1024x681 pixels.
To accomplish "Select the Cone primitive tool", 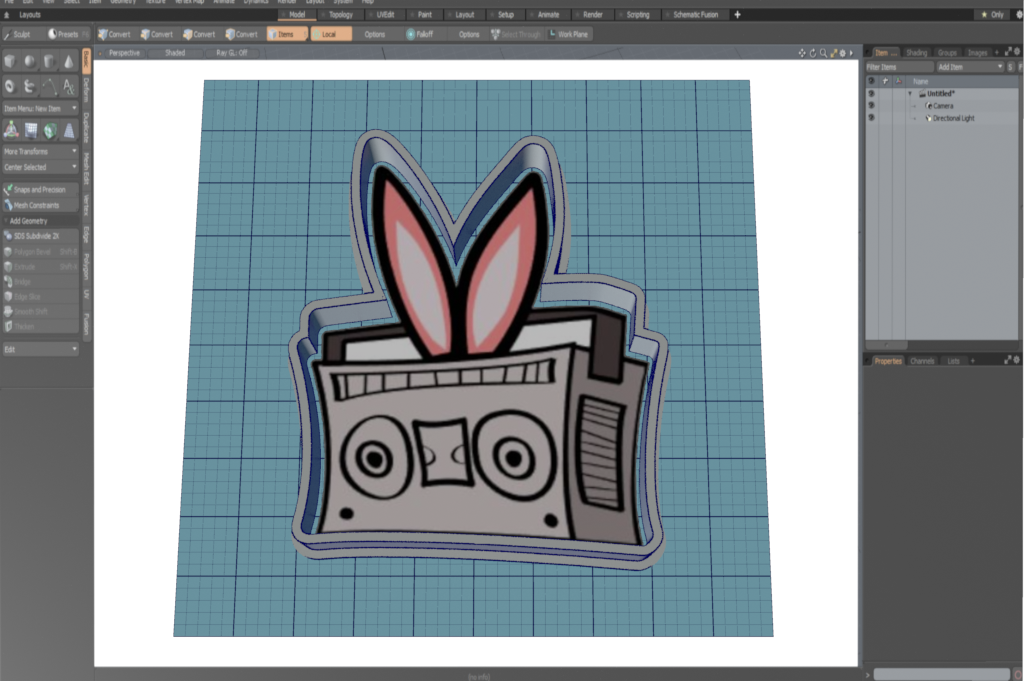I will coord(69,62).
